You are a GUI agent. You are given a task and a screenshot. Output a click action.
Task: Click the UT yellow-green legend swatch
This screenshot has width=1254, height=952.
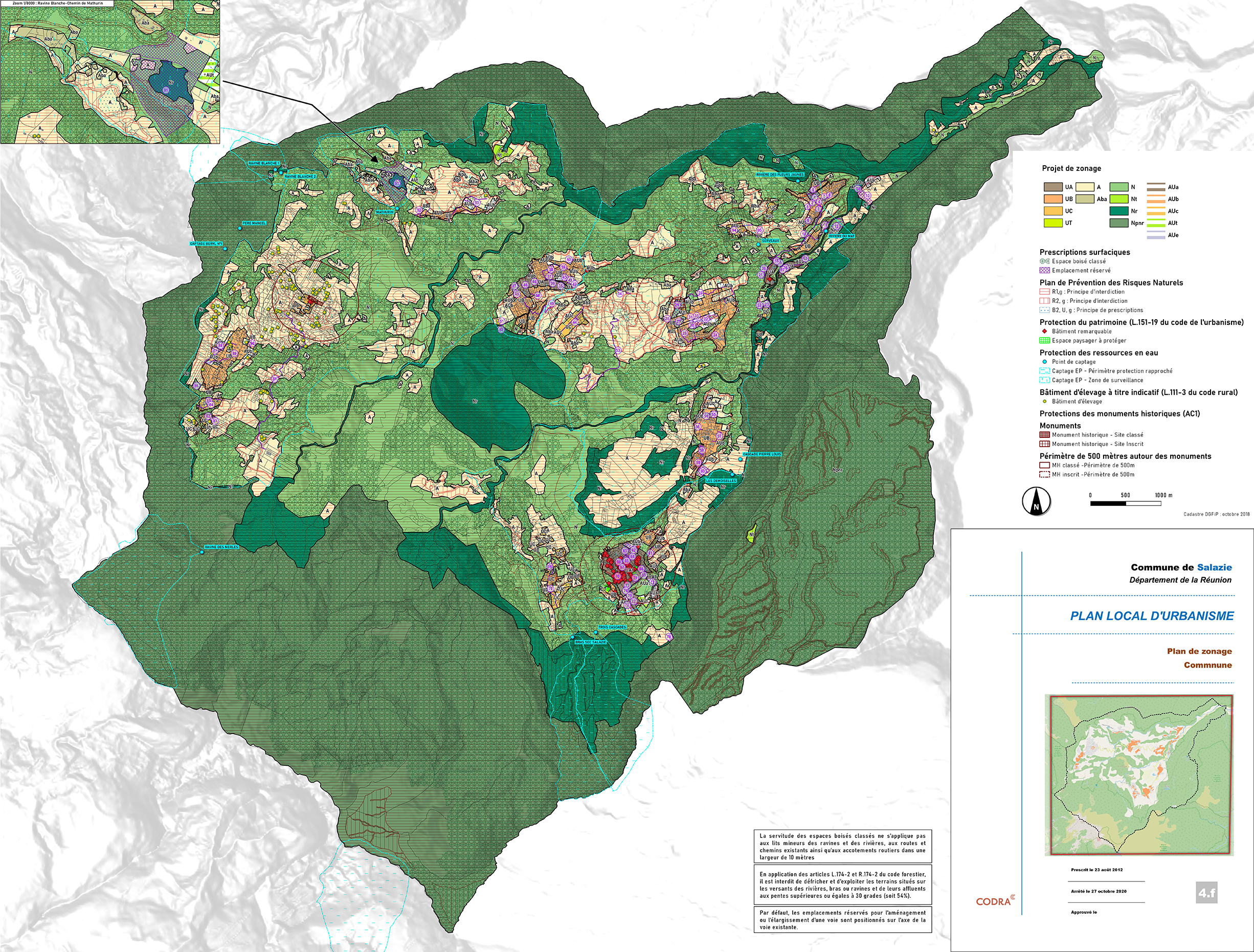pos(1053,223)
